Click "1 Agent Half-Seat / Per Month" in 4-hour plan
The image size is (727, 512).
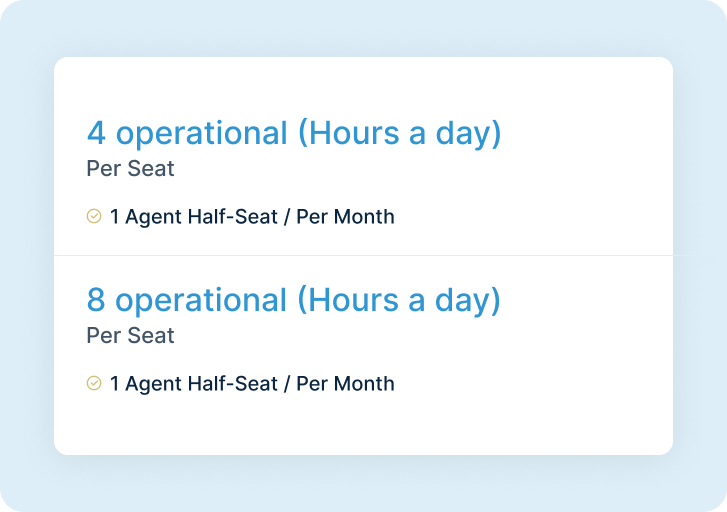click(252, 217)
